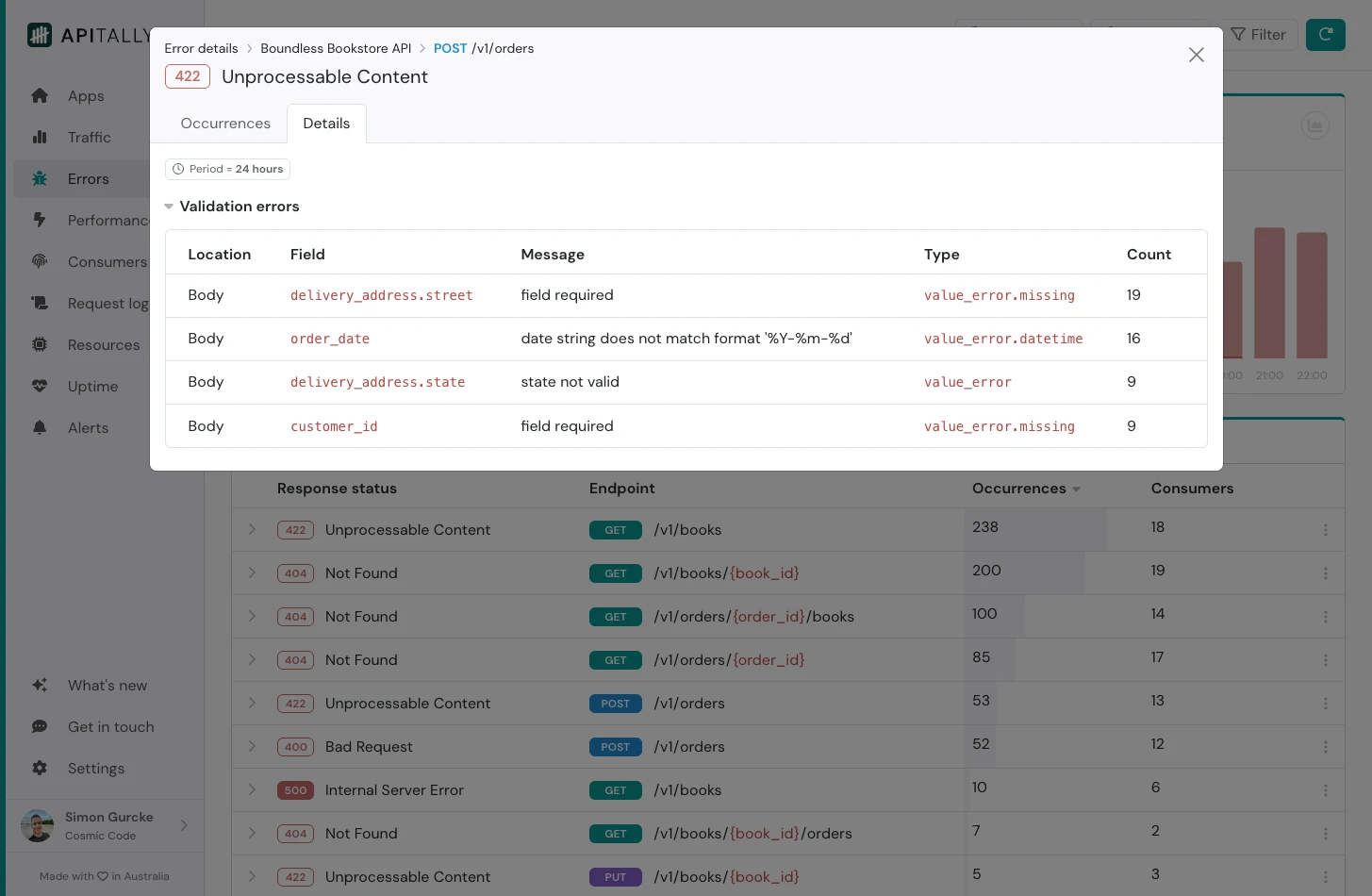Open the kebab menu on the 404 Not Found row
The height and width of the screenshot is (896, 1372).
pos(1326,572)
